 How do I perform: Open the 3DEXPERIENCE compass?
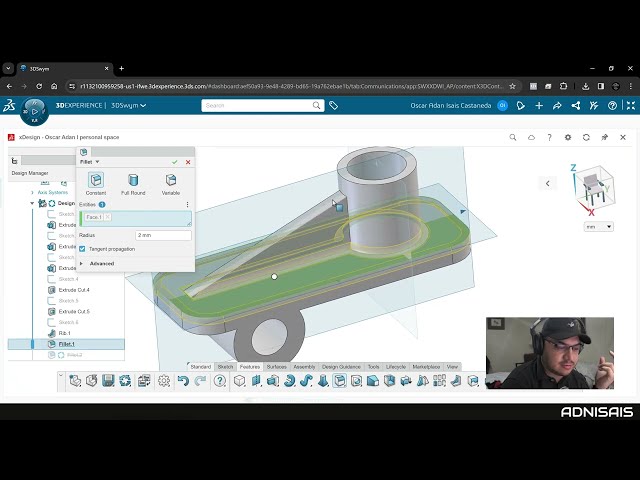tap(35, 111)
